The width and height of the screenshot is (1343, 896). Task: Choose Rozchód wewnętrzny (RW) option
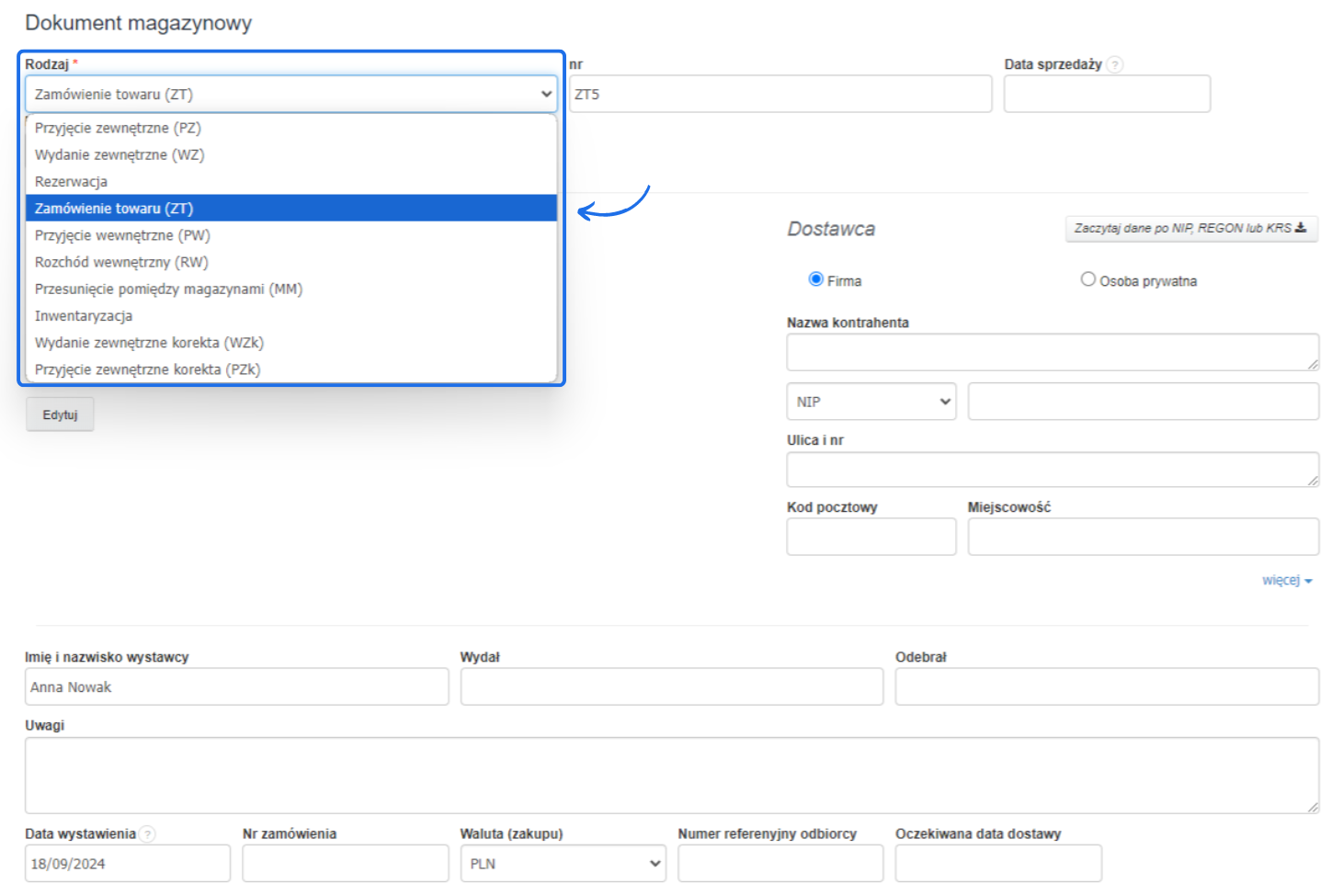coord(121,263)
